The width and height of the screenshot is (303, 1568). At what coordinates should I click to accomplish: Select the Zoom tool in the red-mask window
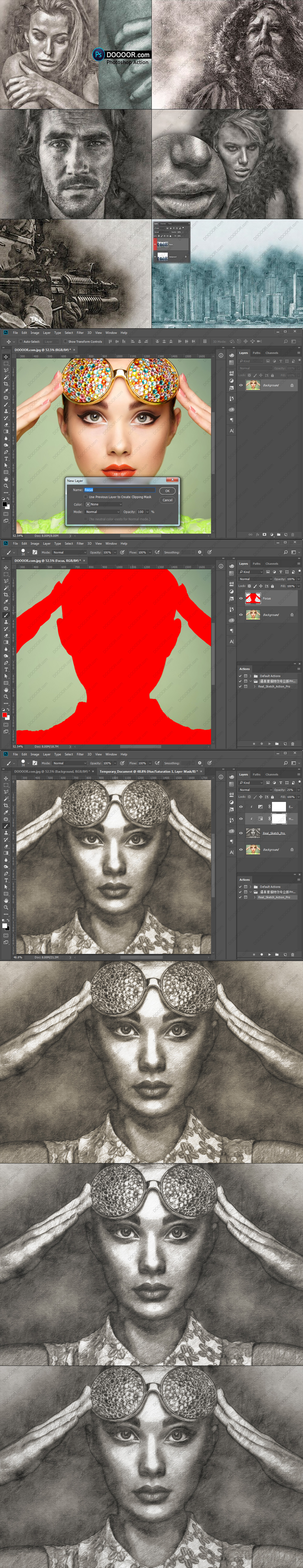(x=6, y=696)
